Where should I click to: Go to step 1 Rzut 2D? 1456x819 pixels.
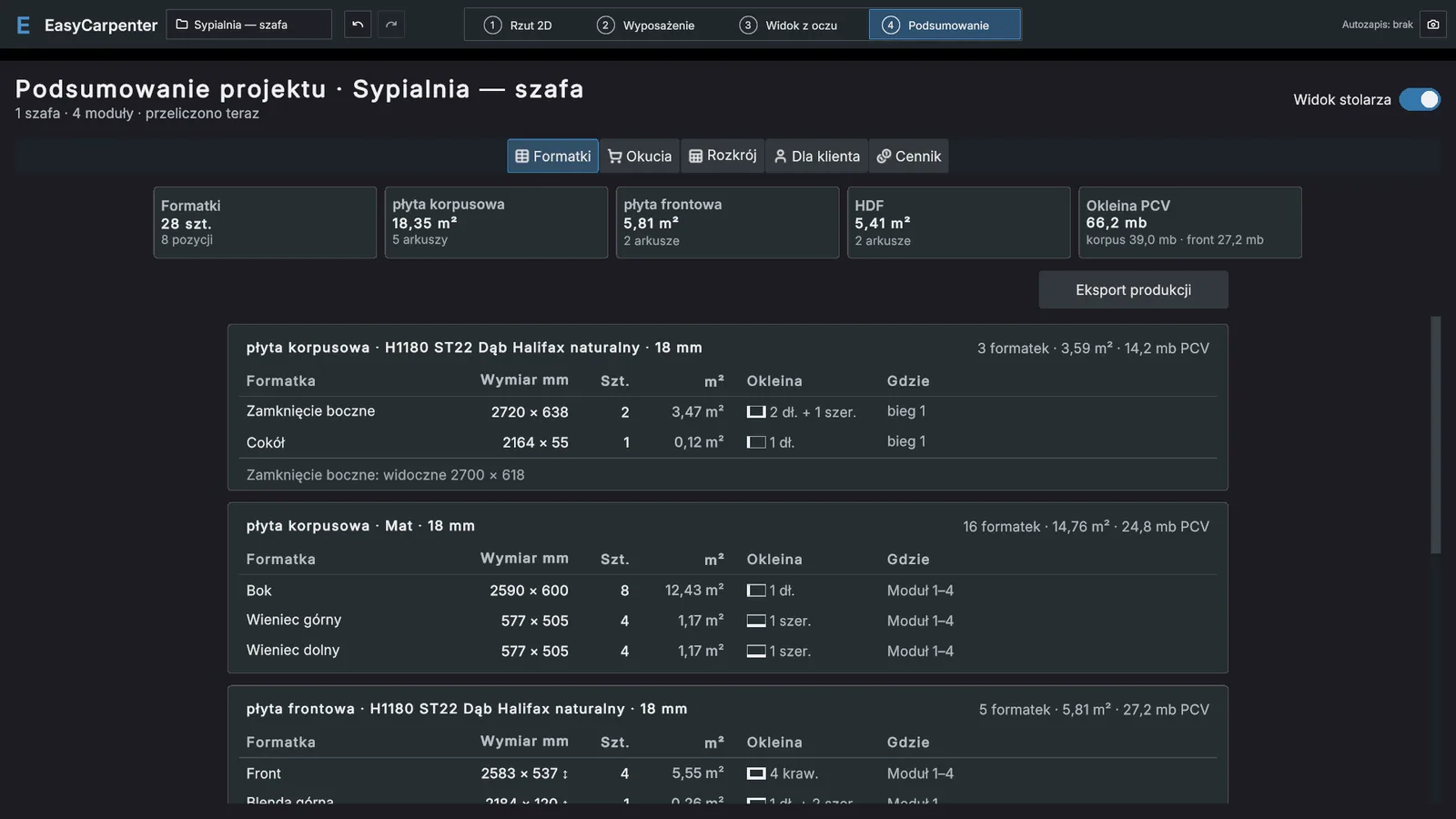point(519,25)
